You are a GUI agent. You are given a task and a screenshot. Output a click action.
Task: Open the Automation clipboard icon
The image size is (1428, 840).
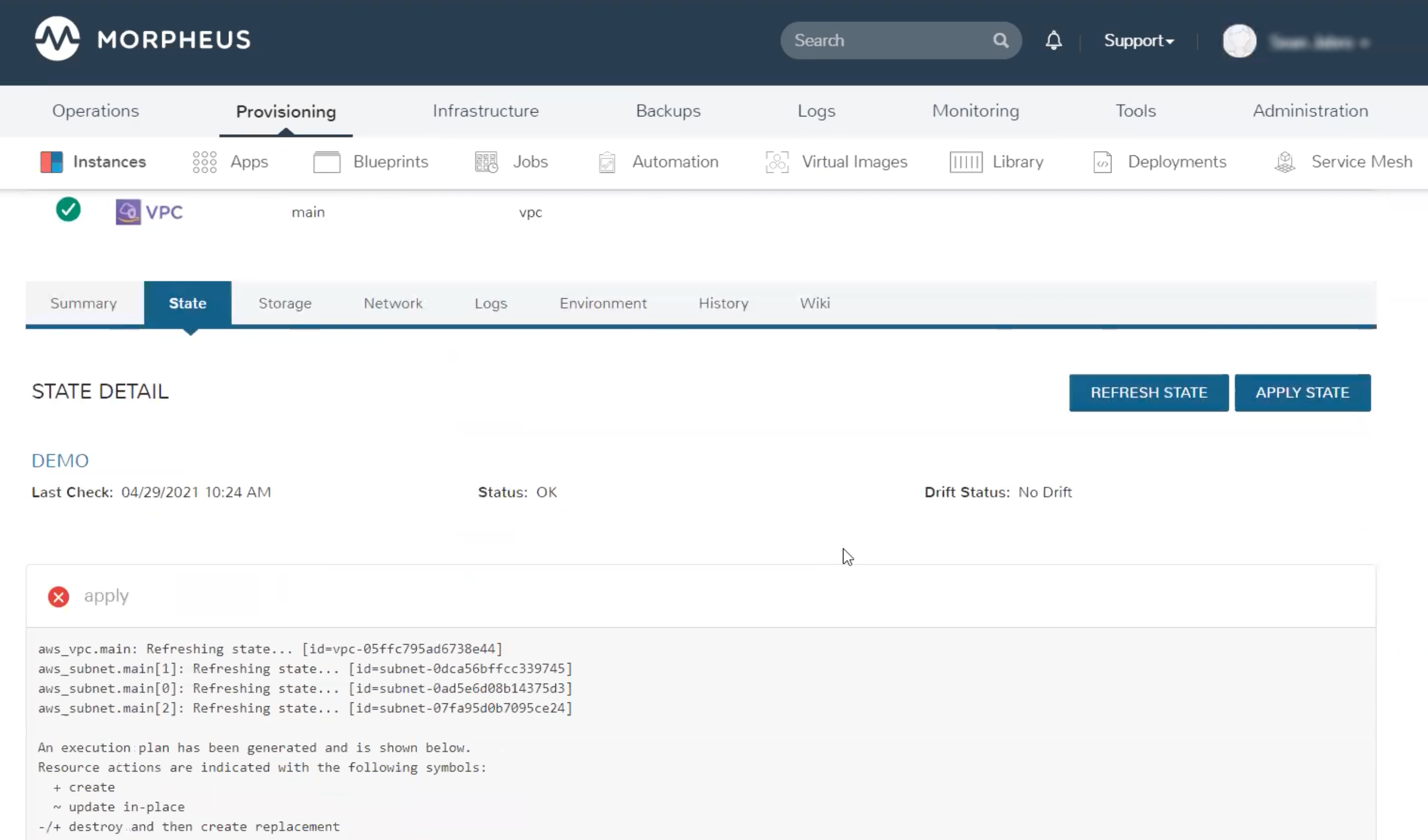(607, 162)
